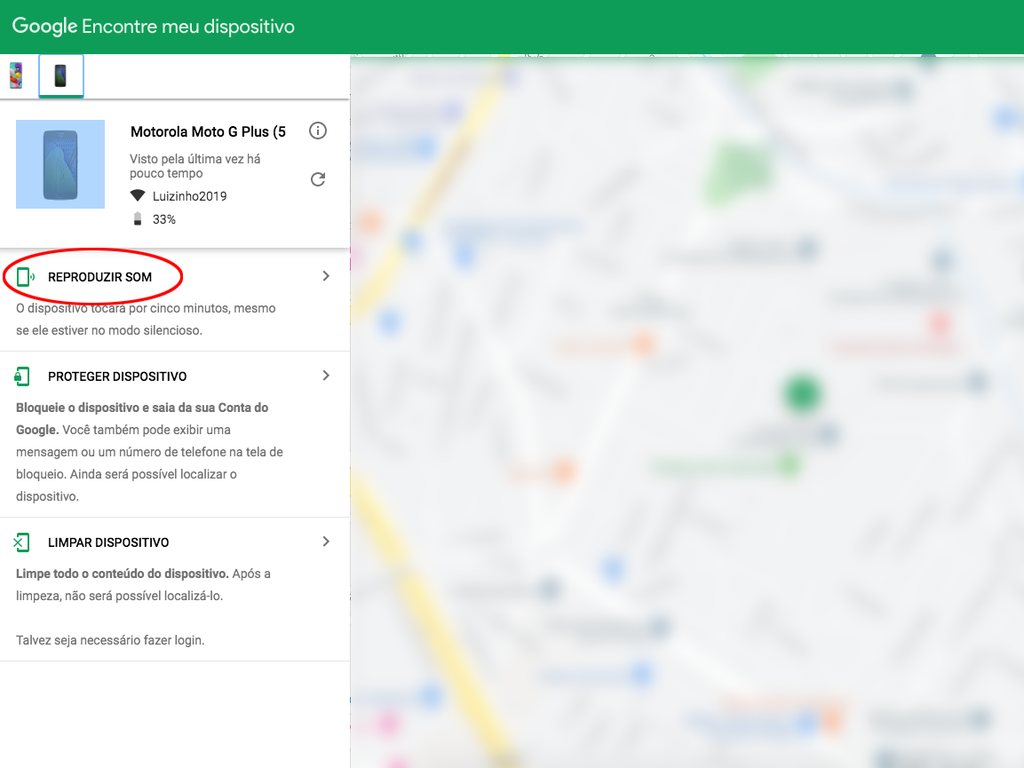Click 'O dispositivo tocará por cinco minutos' description
The image size is (1024, 768).
146,319
